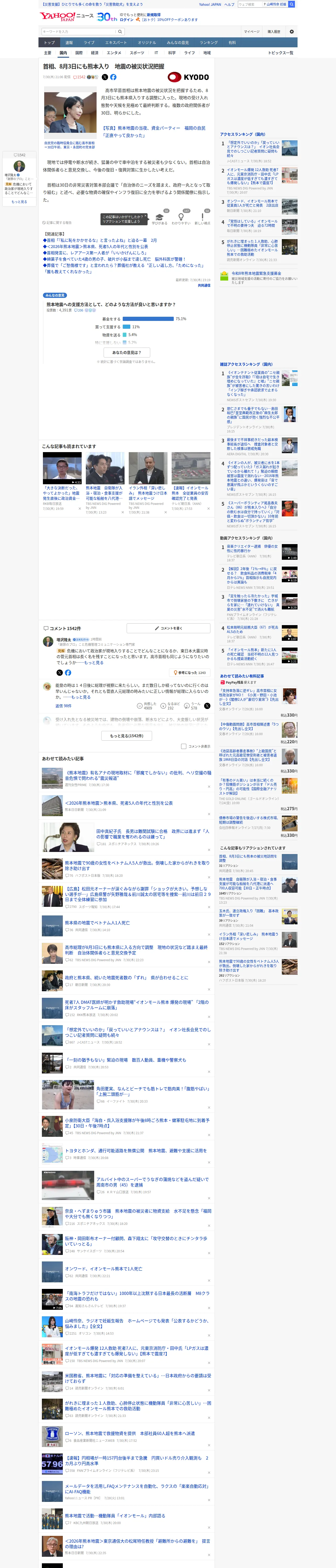Click the 共感した reaction face icon
This screenshot has height=1568, width=336.
tap(140, 706)
